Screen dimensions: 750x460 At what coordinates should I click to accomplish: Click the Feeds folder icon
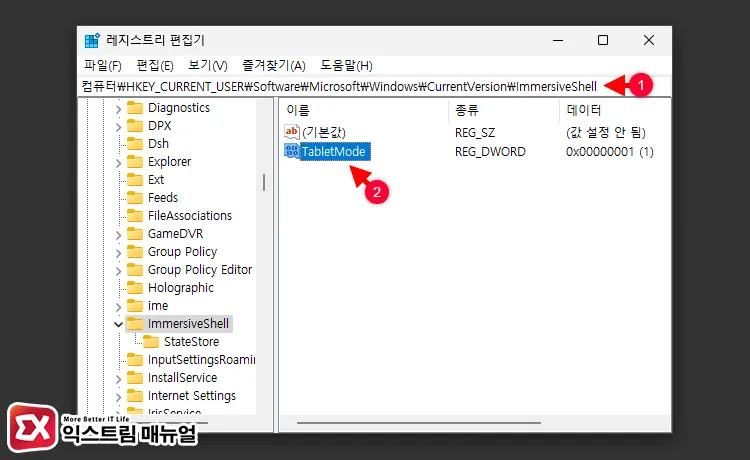tap(135, 198)
